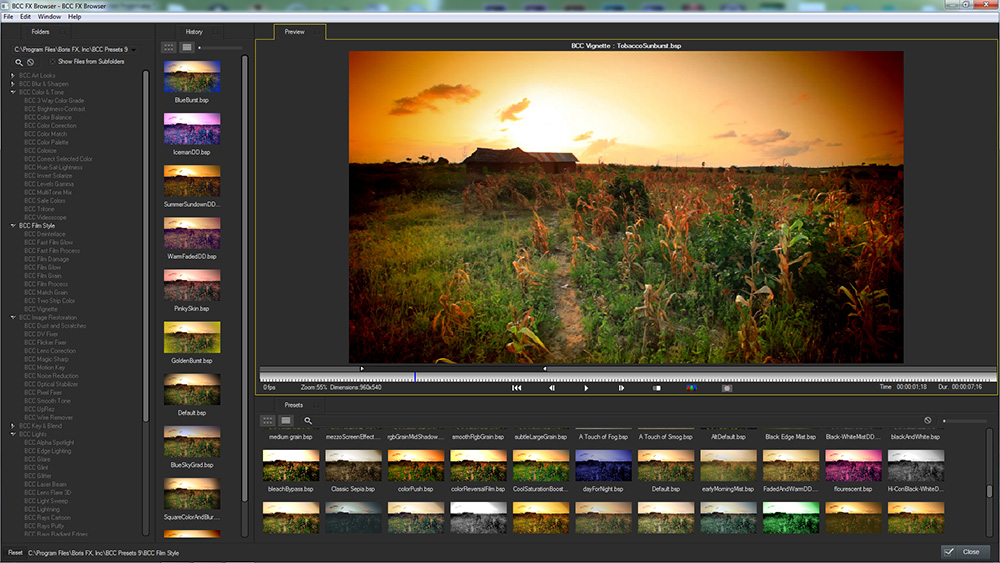
Task: Click the Reset button in status bar
Action: click(x=15, y=553)
